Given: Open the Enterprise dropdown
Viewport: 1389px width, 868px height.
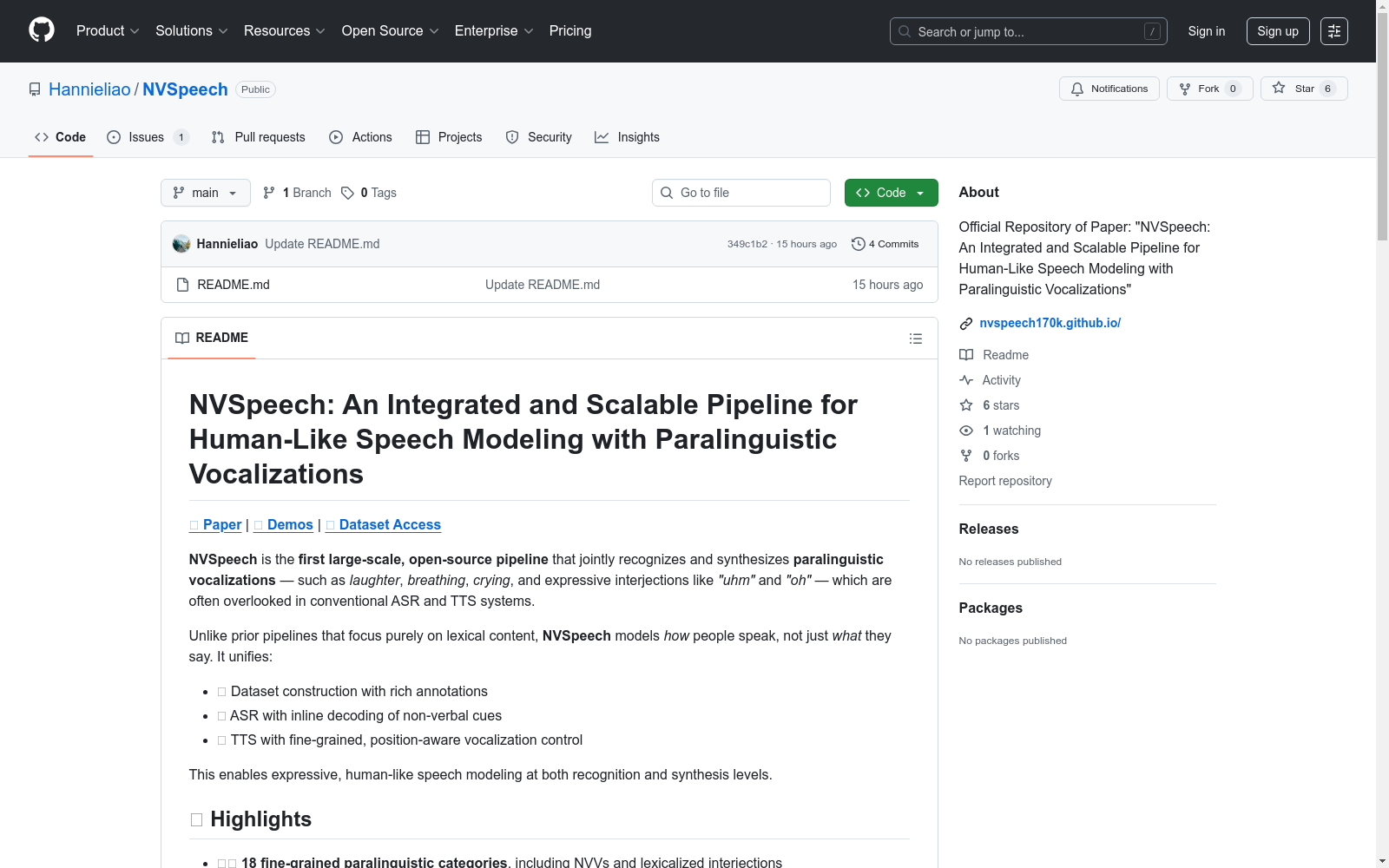Looking at the screenshot, I should [494, 31].
